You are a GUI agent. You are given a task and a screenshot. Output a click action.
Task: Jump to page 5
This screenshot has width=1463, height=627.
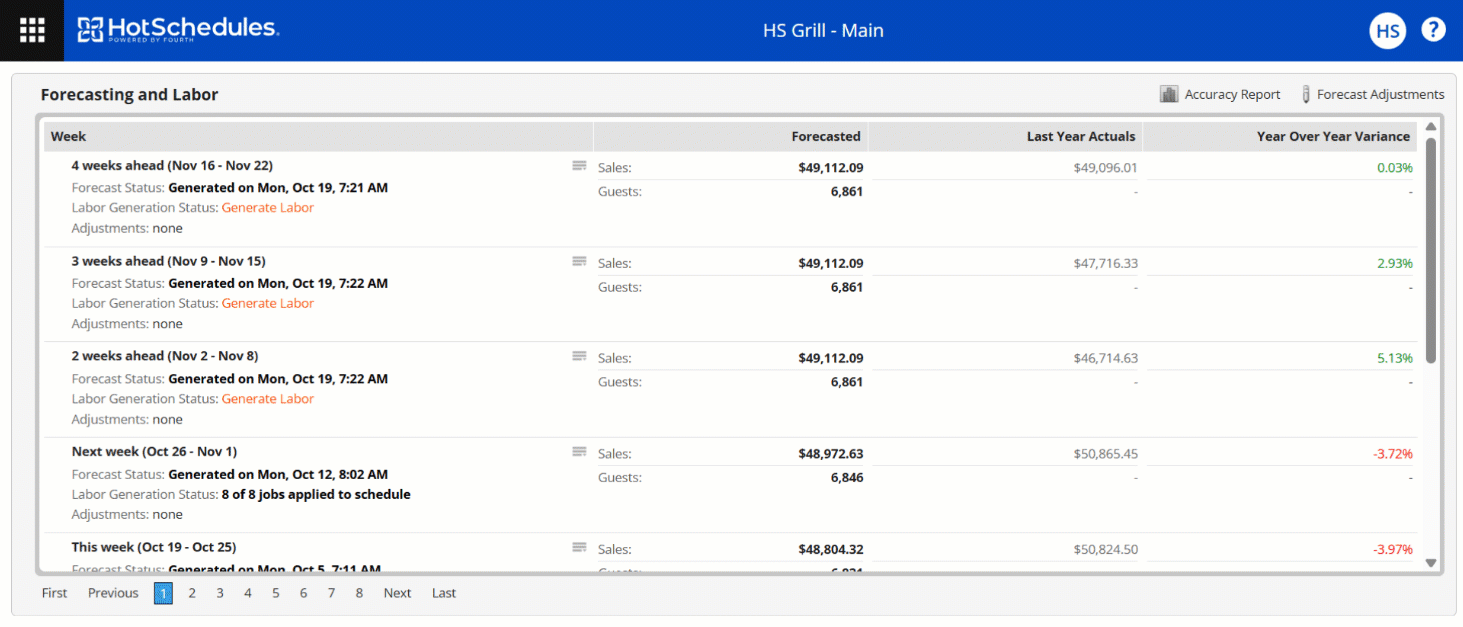pyautogui.click(x=276, y=593)
